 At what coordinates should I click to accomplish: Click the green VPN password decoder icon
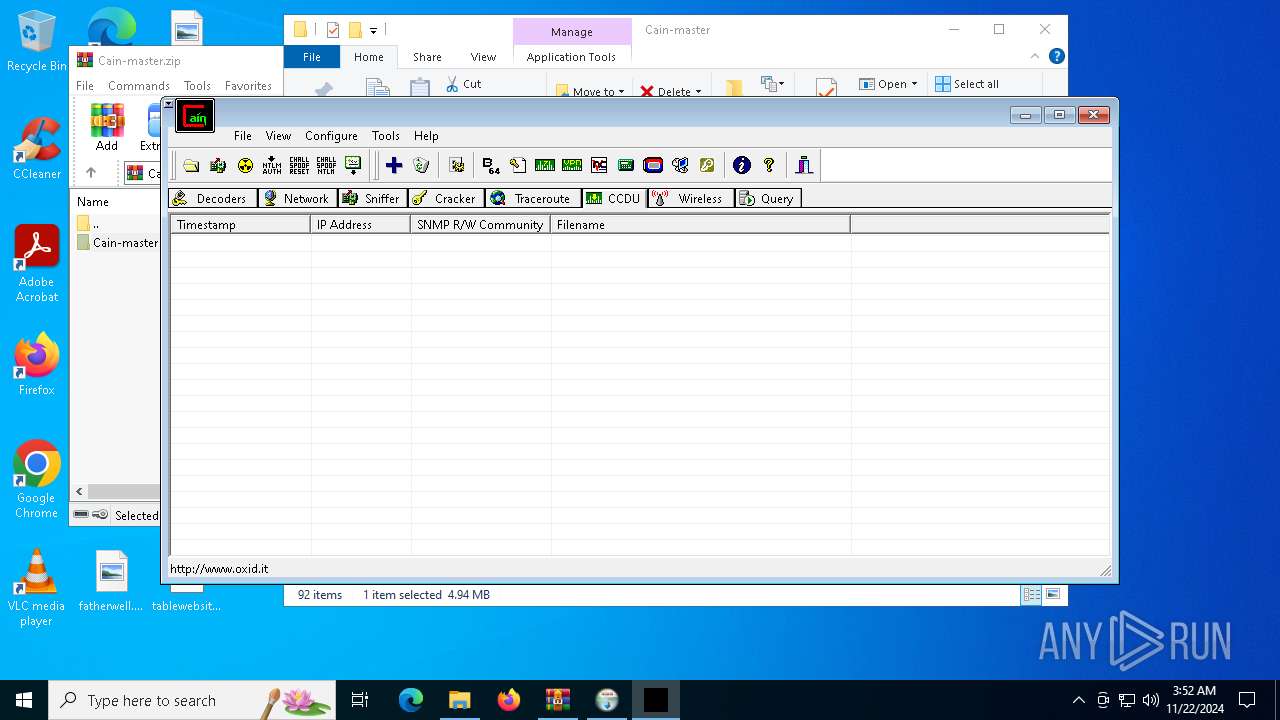572,166
